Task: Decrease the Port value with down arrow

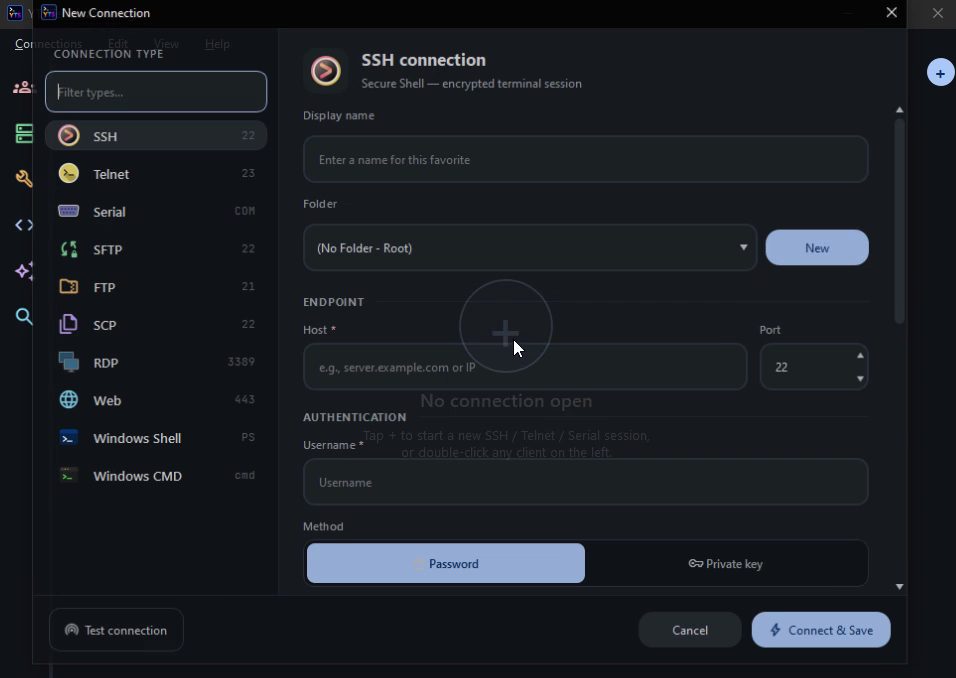Action: pos(860,379)
